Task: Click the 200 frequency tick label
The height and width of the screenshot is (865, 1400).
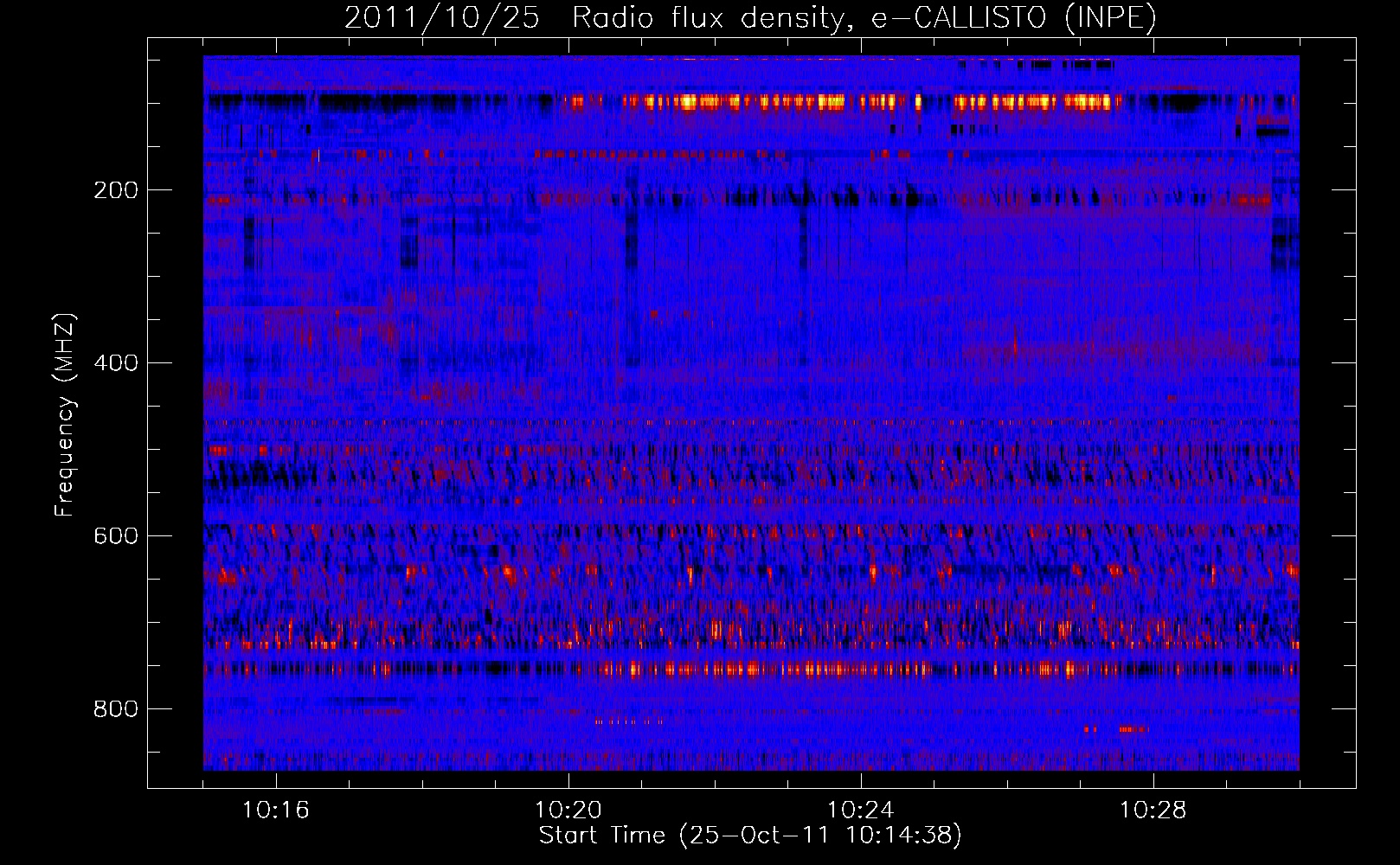Action: [x=116, y=190]
